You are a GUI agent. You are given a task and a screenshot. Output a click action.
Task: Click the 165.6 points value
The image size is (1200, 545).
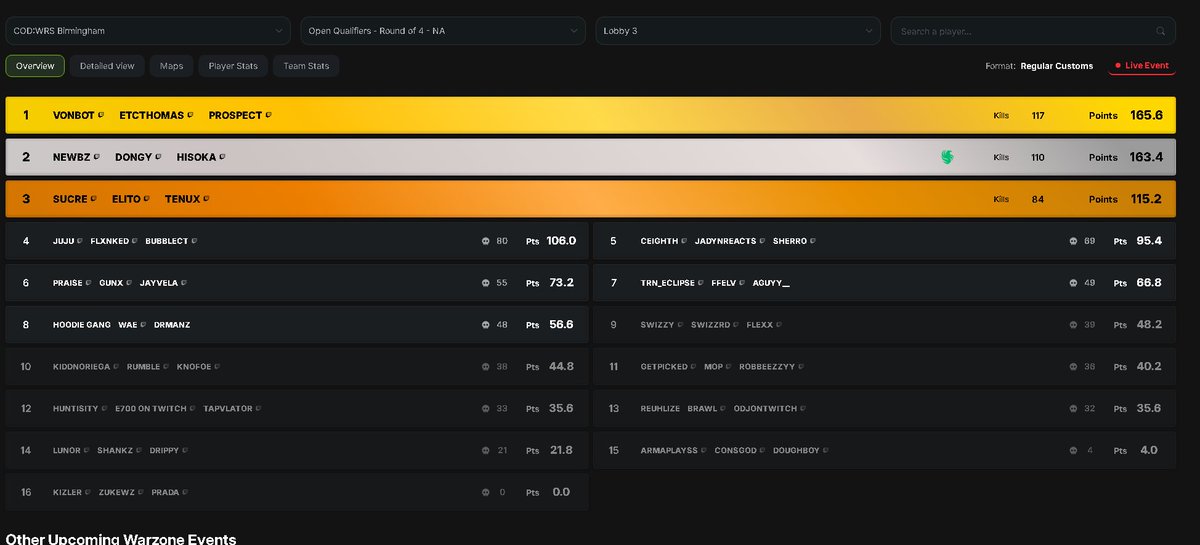1146,115
